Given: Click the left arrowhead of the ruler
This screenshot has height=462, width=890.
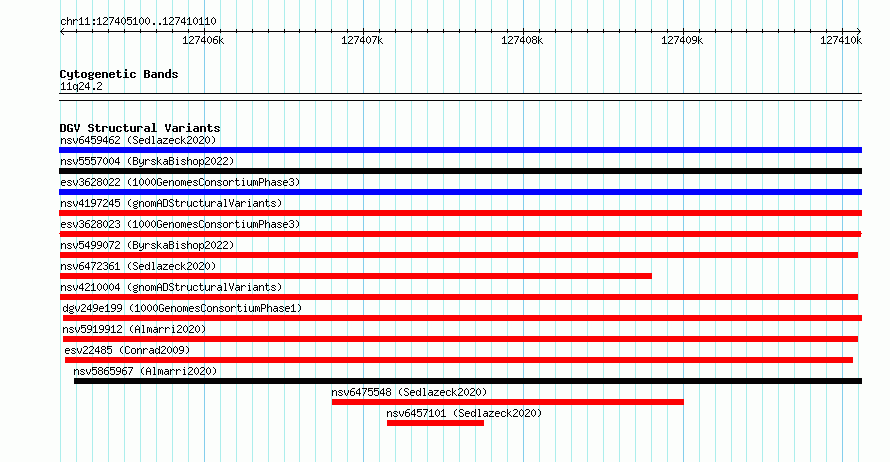Looking at the screenshot, I should (62, 32).
